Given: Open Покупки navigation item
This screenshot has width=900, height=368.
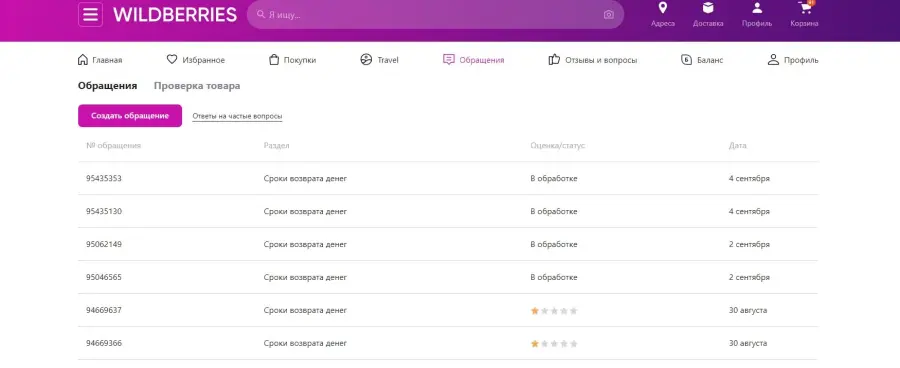Looking at the screenshot, I should pos(292,60).
